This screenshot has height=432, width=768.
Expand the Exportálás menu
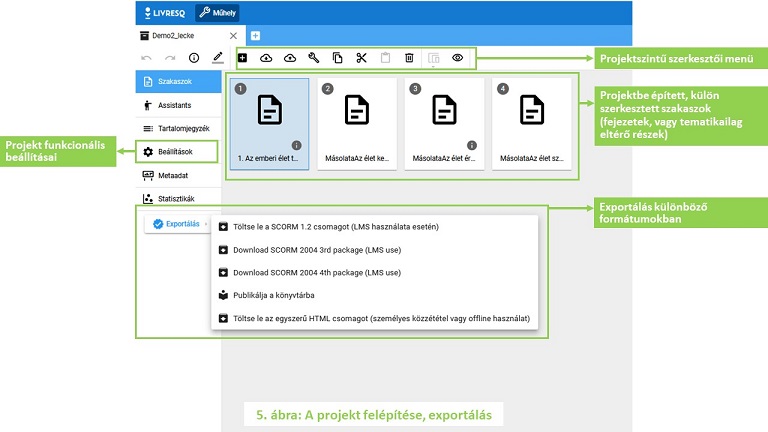pyautogui.click(x=177, y=224)
